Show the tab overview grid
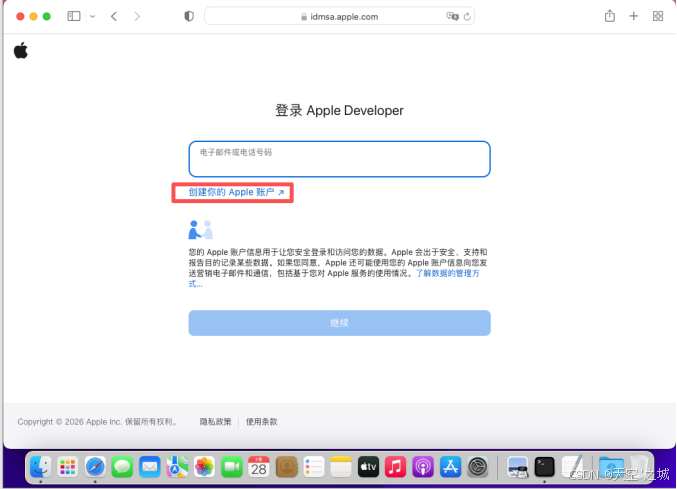The height and width of the screenshot is (489, 677). [x=658, y=16]
